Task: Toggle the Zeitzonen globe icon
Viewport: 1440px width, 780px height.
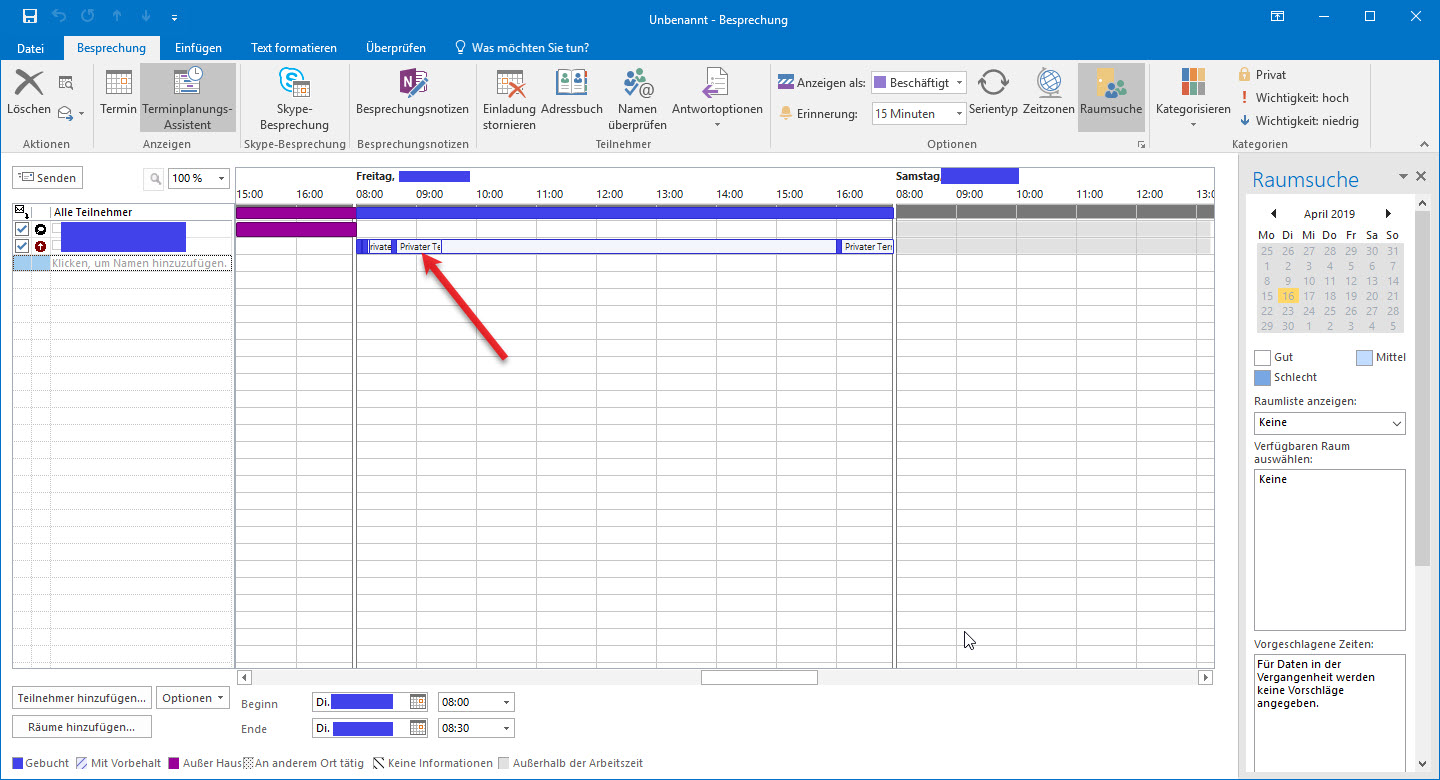Action: pyautogui.click(x=1048, y=84)
